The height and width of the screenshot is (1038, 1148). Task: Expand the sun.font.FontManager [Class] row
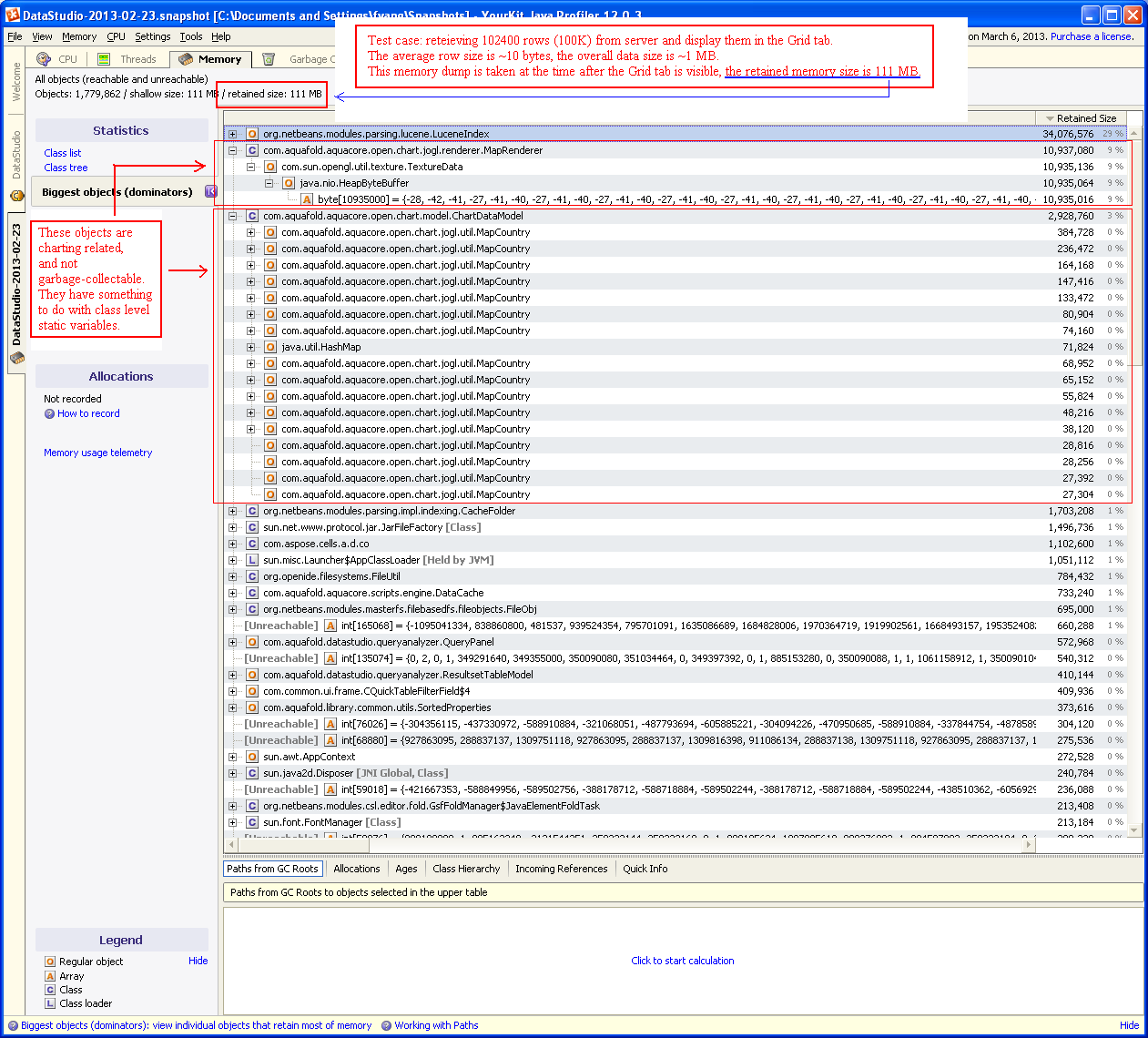(x=232, y=822)
